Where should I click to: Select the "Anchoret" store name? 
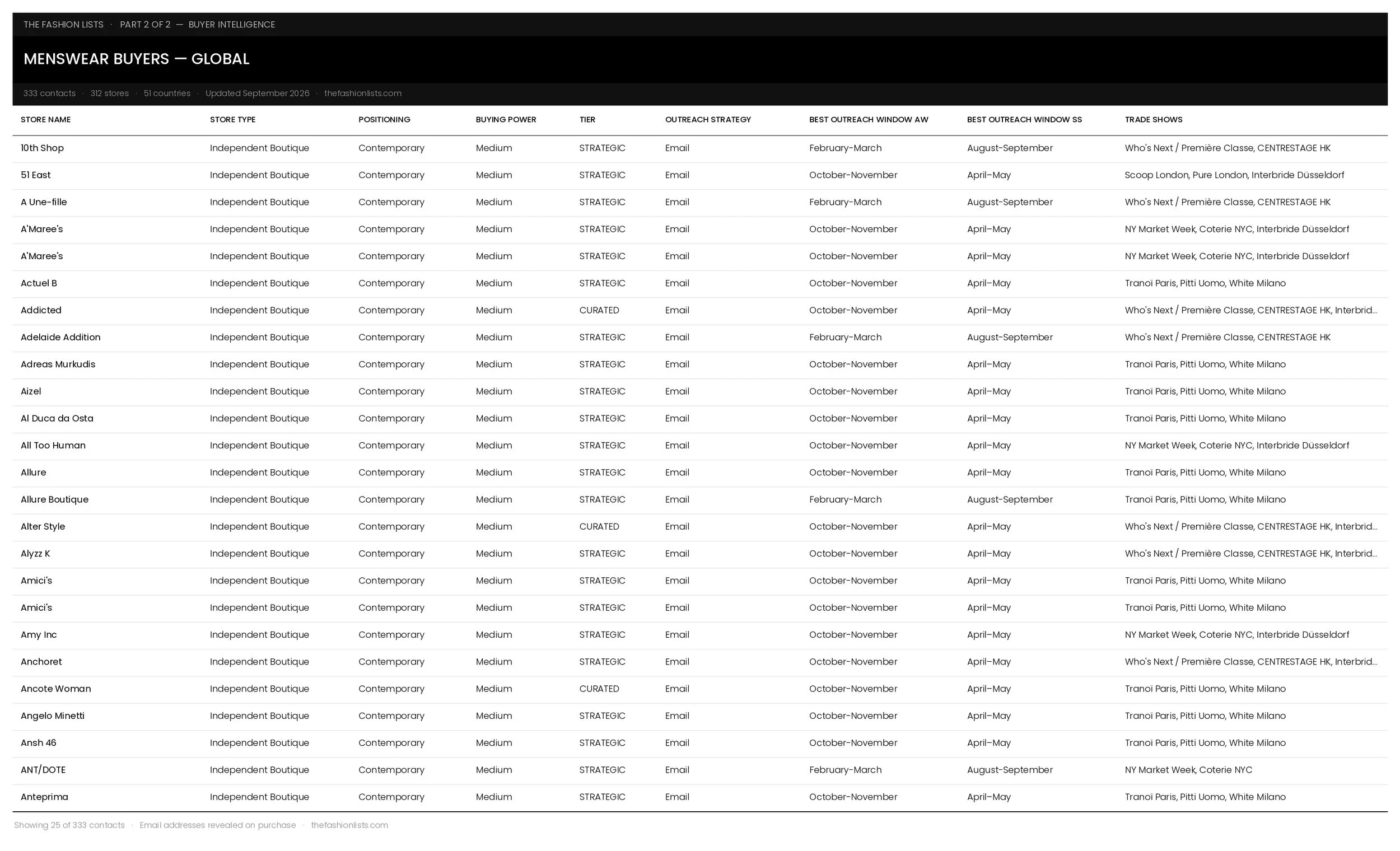click(x=41, y=661)
